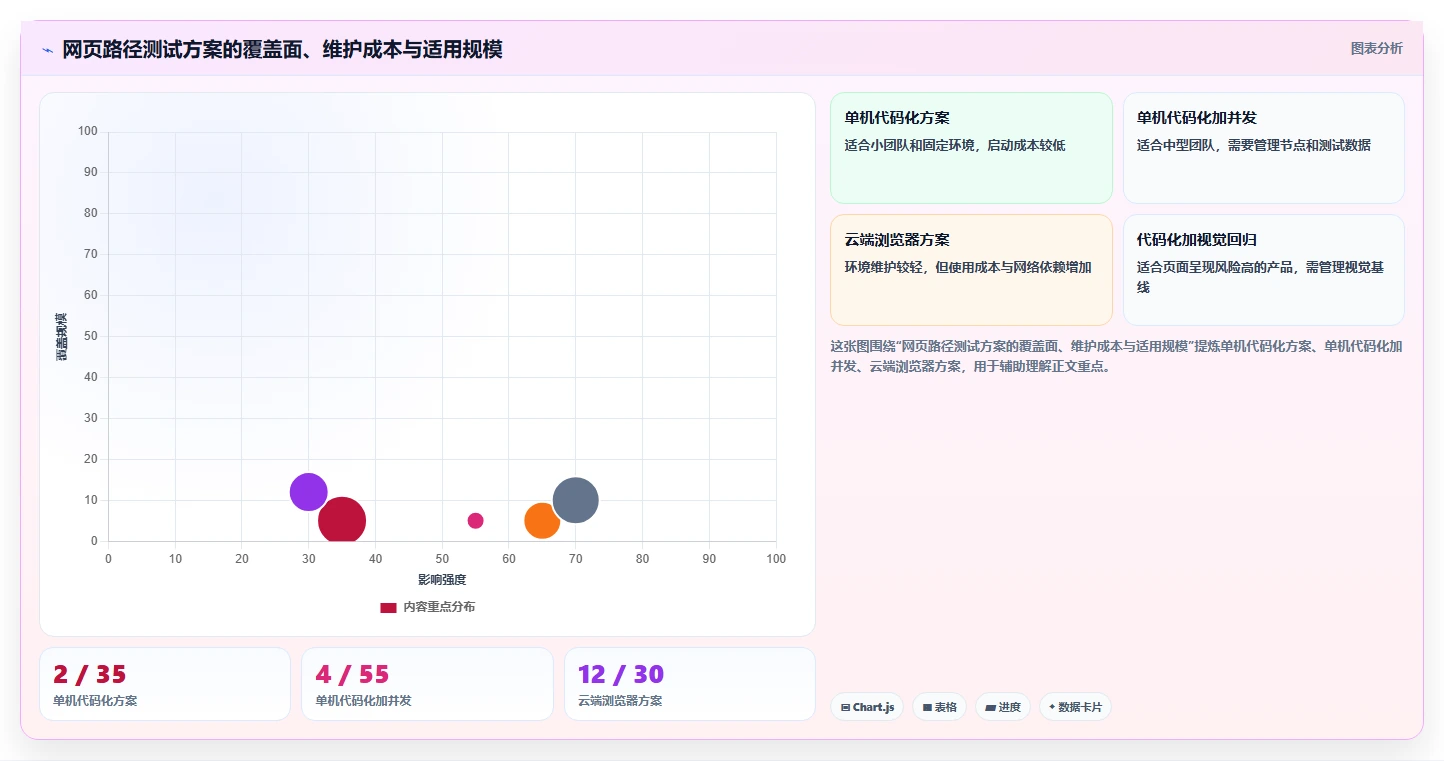Click the text 适合小团队和固定环境，启动成本较低
The height and width of the screenshot is (761, 1444).
click(955, 145)
